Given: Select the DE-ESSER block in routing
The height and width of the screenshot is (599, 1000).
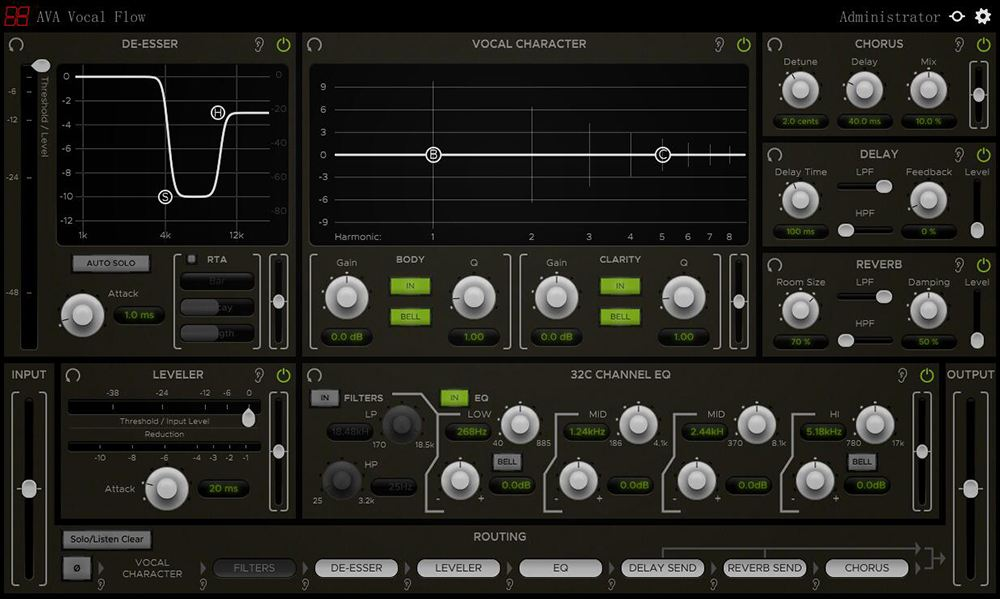Looking at the screenshot, I should coord(357,568).
